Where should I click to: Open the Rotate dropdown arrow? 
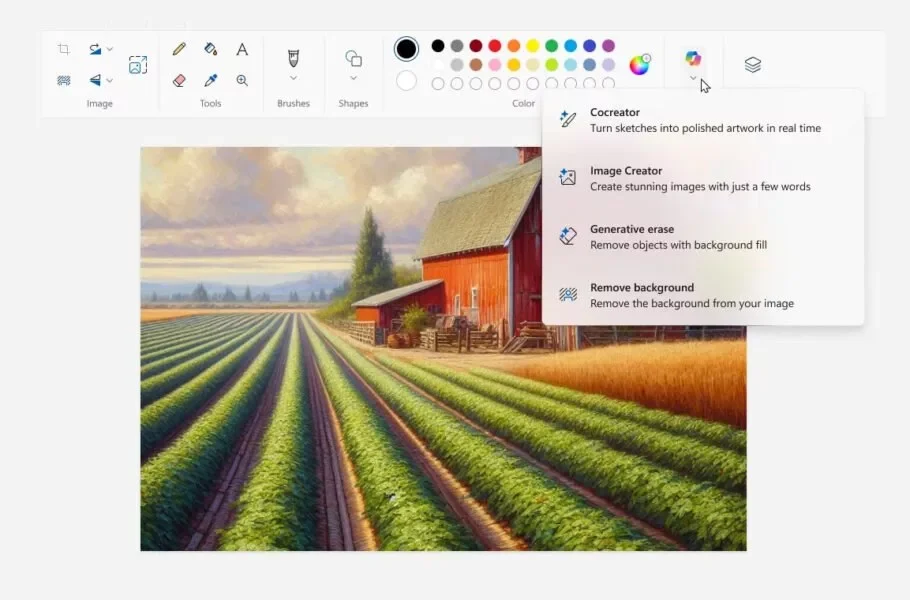pyautogui.click(x=109, y=48)
